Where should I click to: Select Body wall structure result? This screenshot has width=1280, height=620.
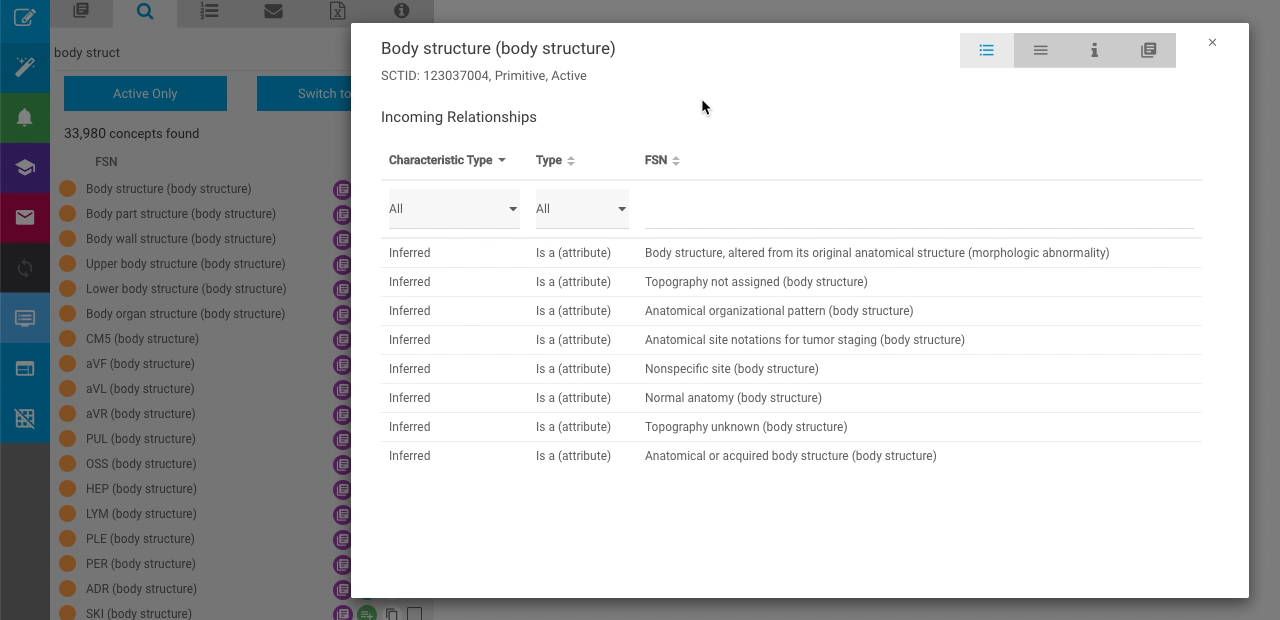click(x=180, y=239)
